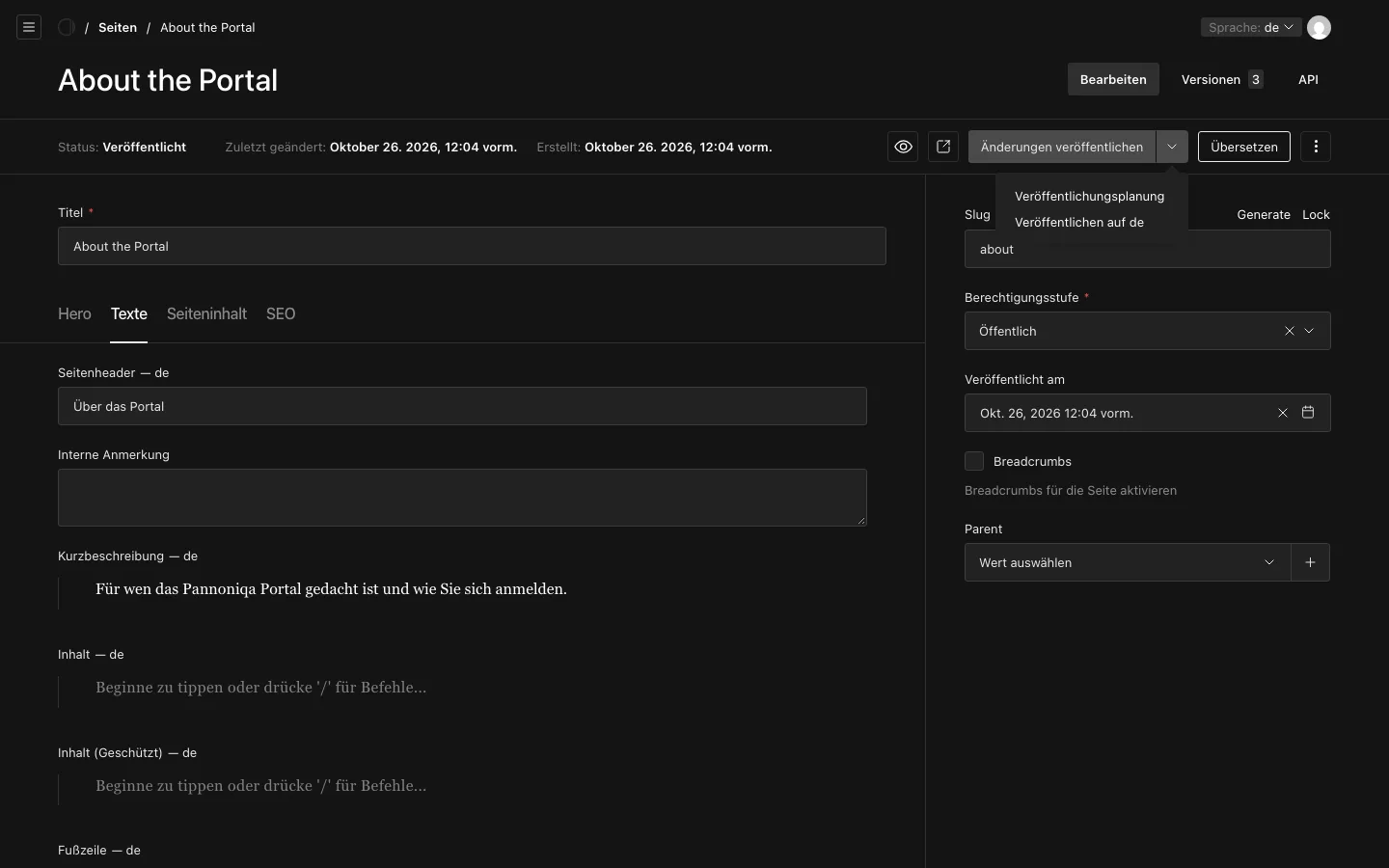Switch to the Seiteninhalt tab
Screen dimensions: 1389x868
206,313
